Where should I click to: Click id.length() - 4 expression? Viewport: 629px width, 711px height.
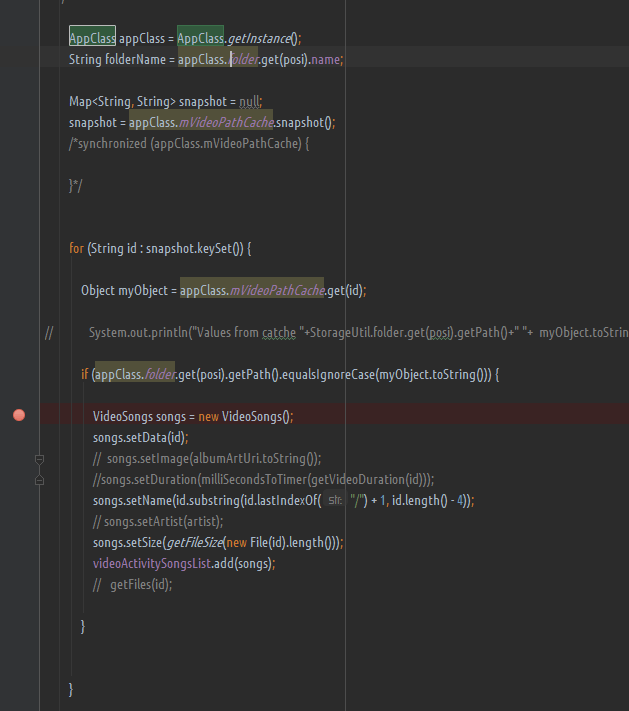428,501
